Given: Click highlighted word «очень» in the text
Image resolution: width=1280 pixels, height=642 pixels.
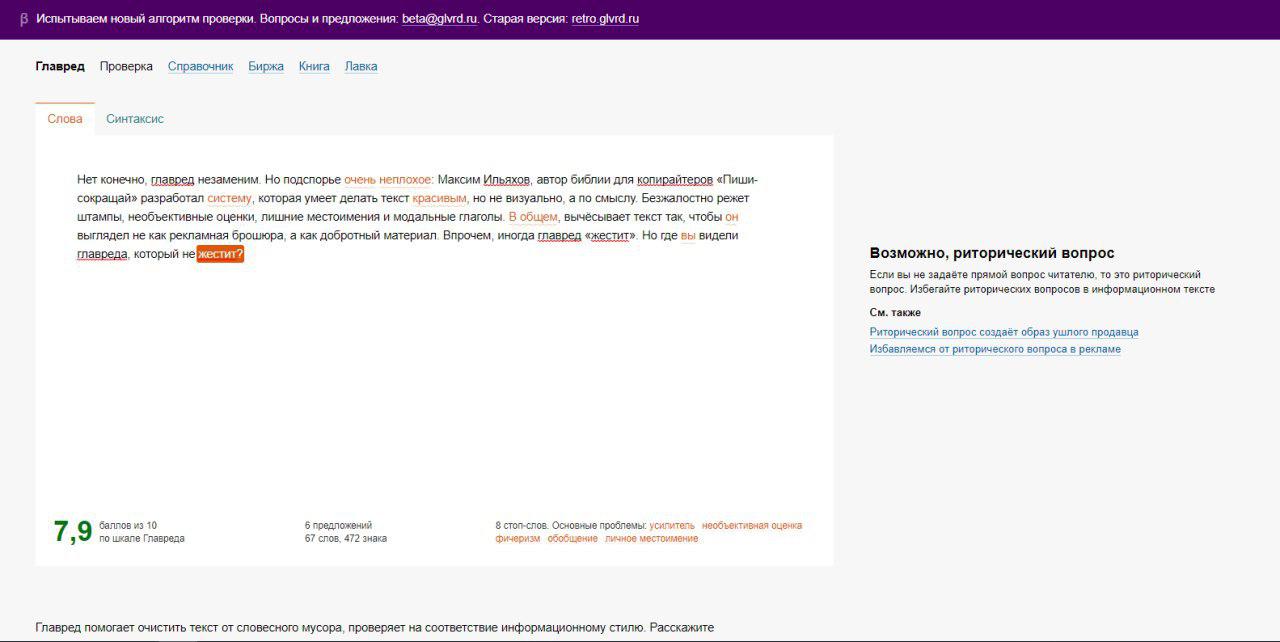Looking at the screenshot, I should click(360, 180).
